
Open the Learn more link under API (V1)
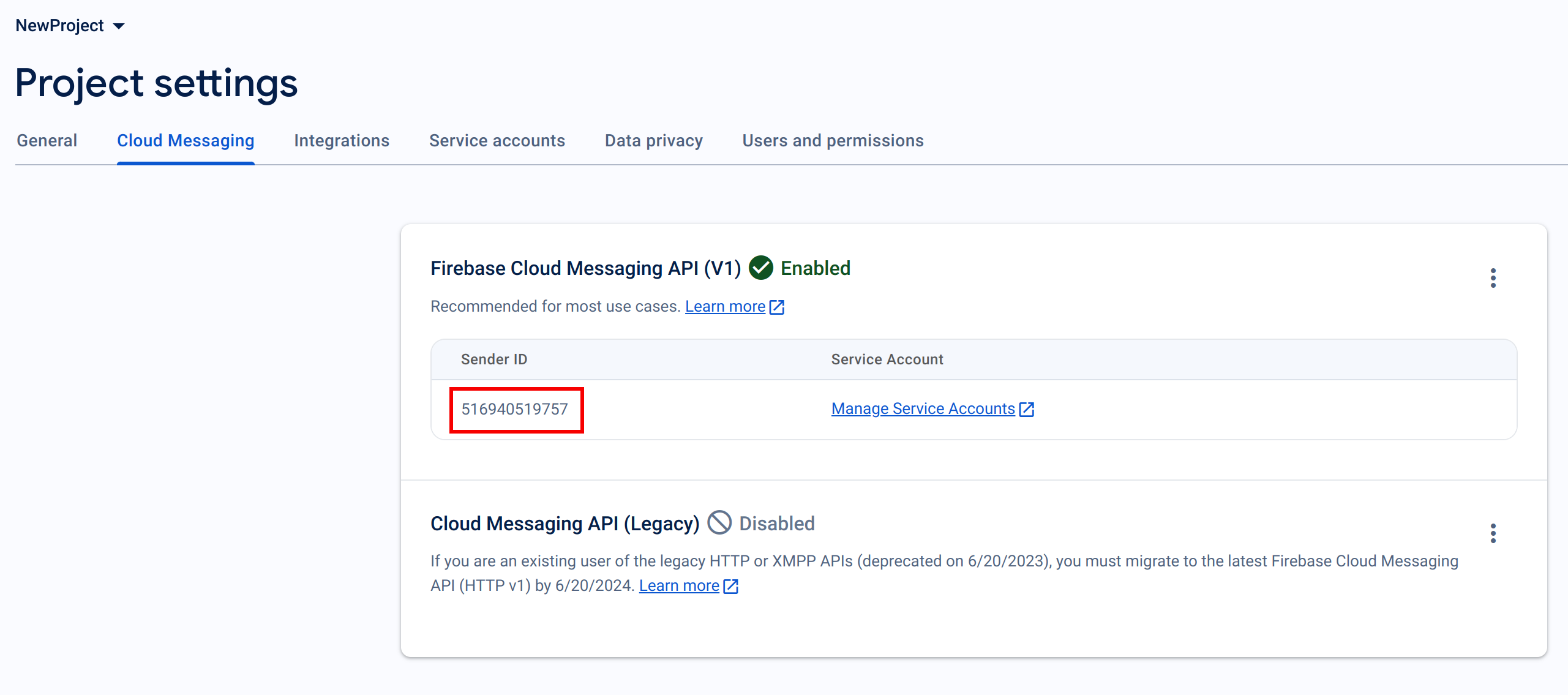click(x=725, y=306)
